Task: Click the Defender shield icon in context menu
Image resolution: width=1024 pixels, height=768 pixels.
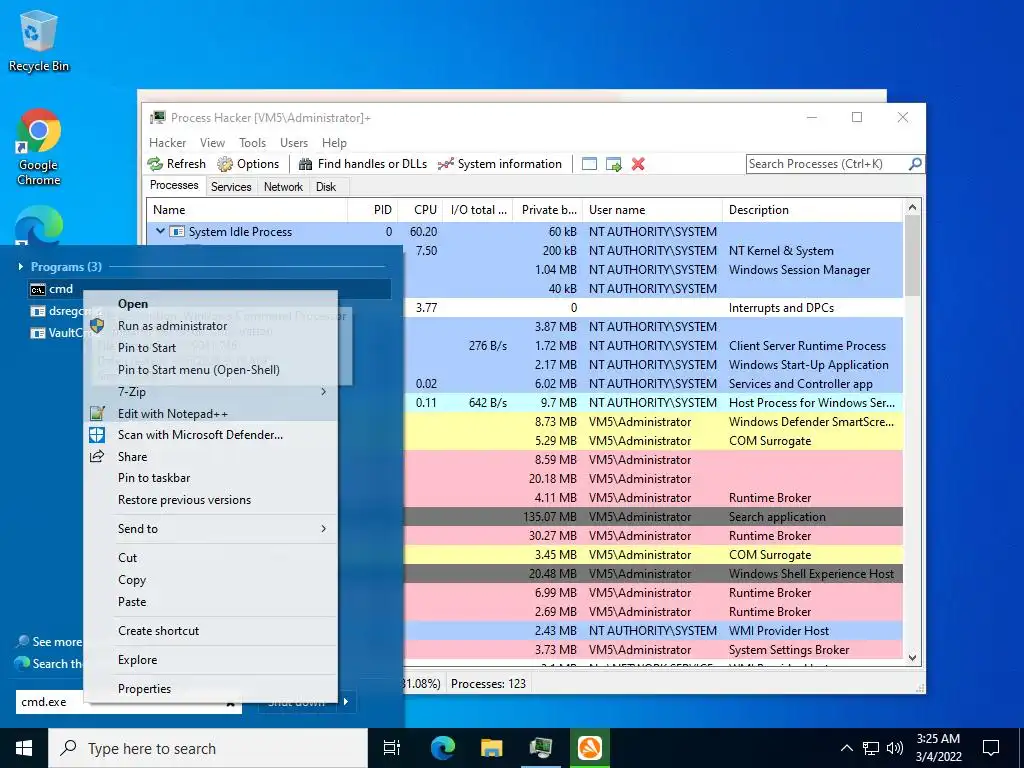Action: [97, 435]
